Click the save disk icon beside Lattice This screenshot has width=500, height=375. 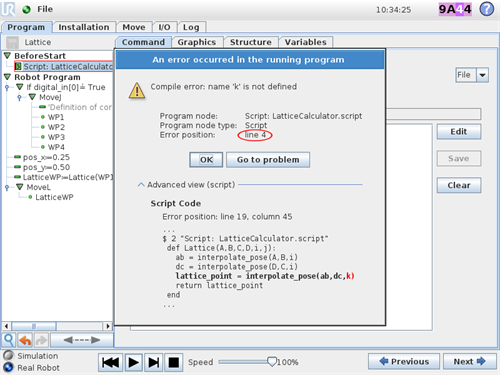tap(13, 42)
